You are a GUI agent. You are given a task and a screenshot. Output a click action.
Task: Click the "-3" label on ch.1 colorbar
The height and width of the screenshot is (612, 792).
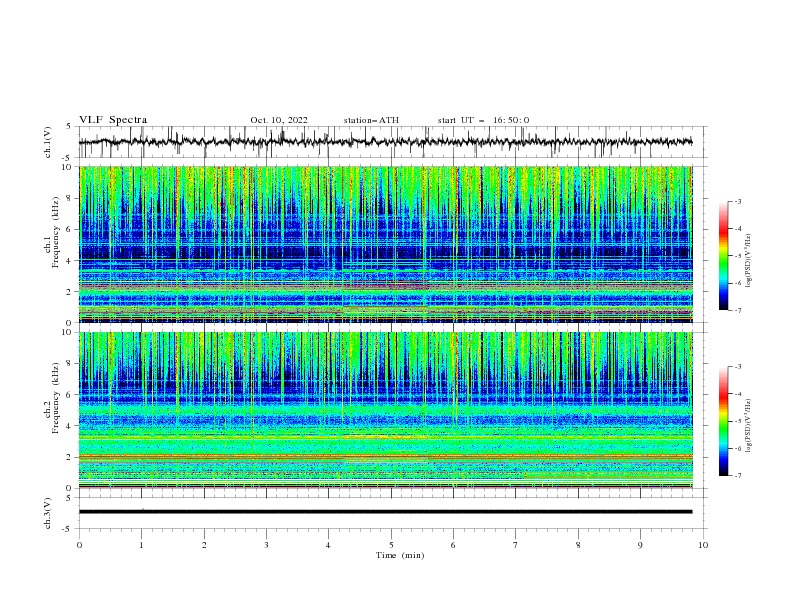pyautogui.click(x=738, y=201)
